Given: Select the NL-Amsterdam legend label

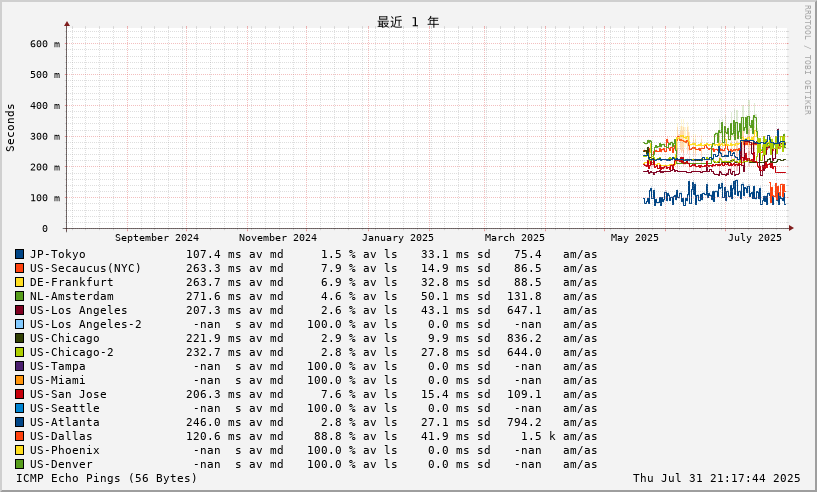Looking at the screenshot, I should (71, 296).
